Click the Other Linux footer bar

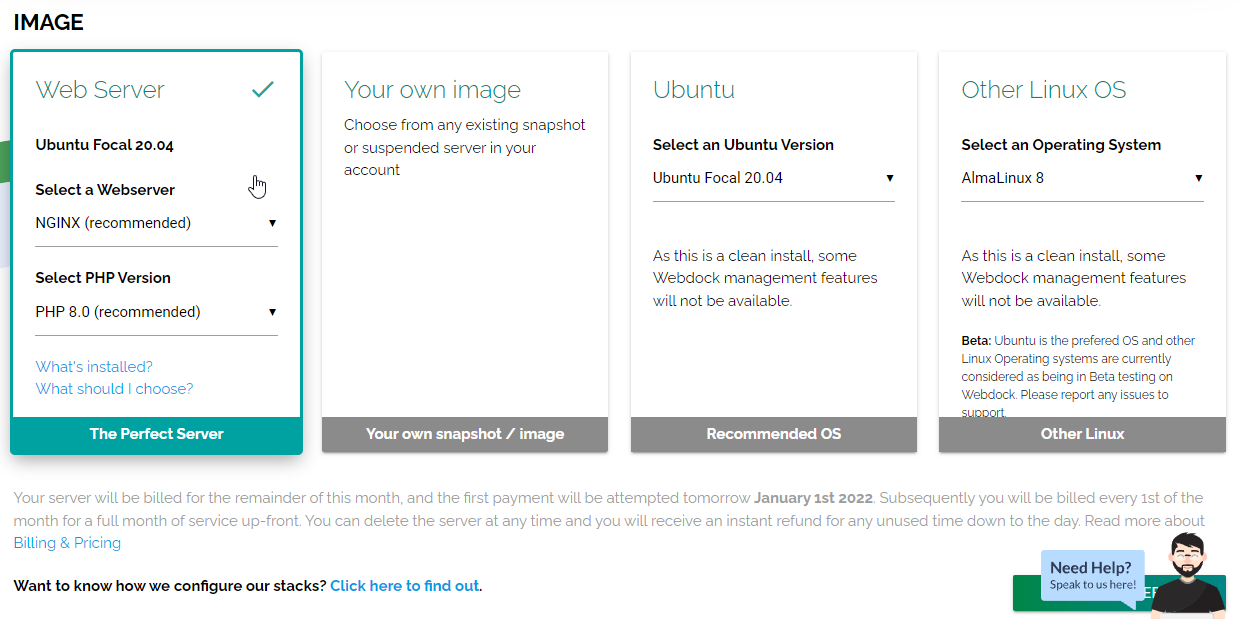point(1082,434)
